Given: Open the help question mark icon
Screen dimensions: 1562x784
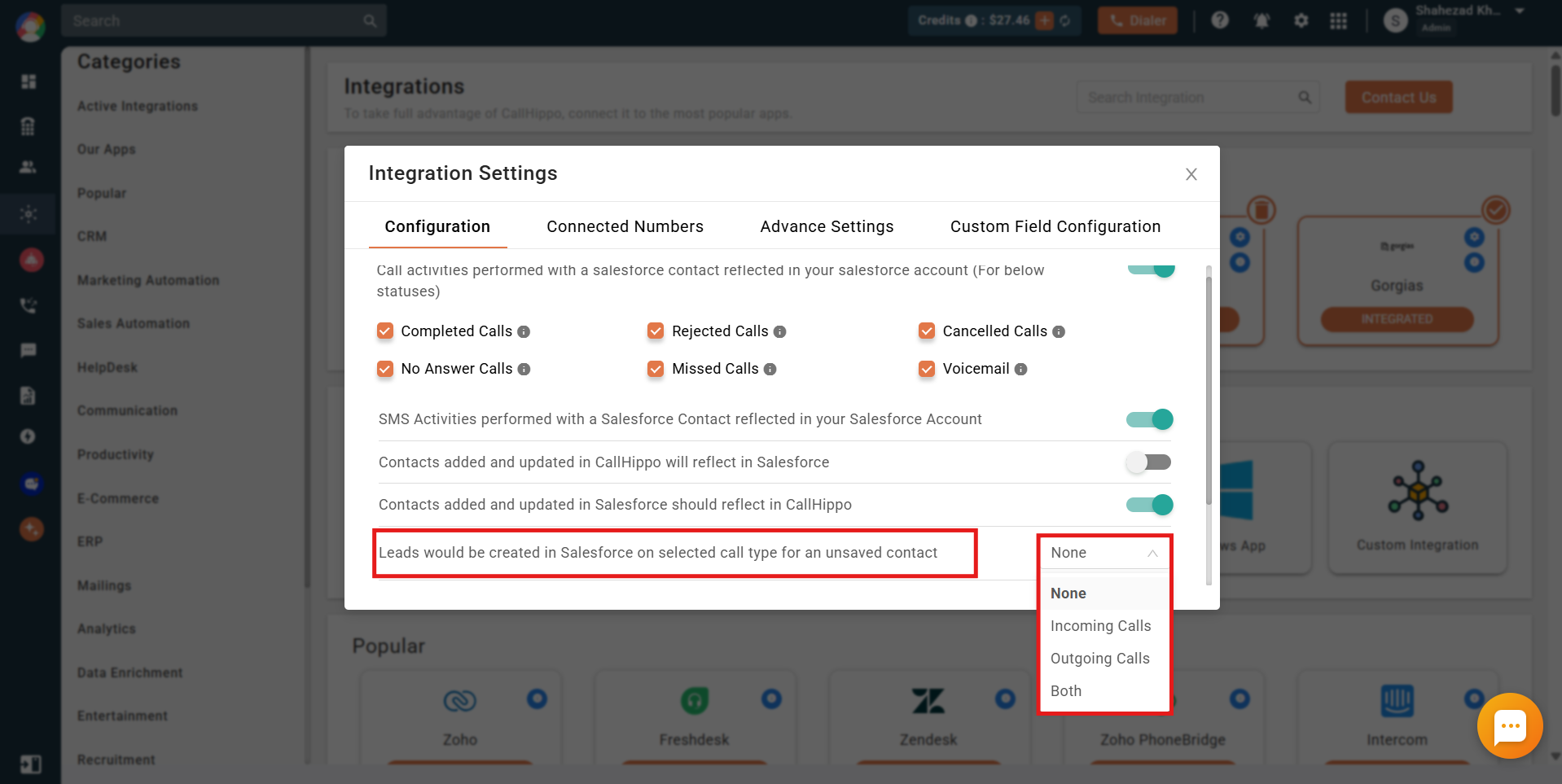Looking at the screenshot, I should (1219, 20).
